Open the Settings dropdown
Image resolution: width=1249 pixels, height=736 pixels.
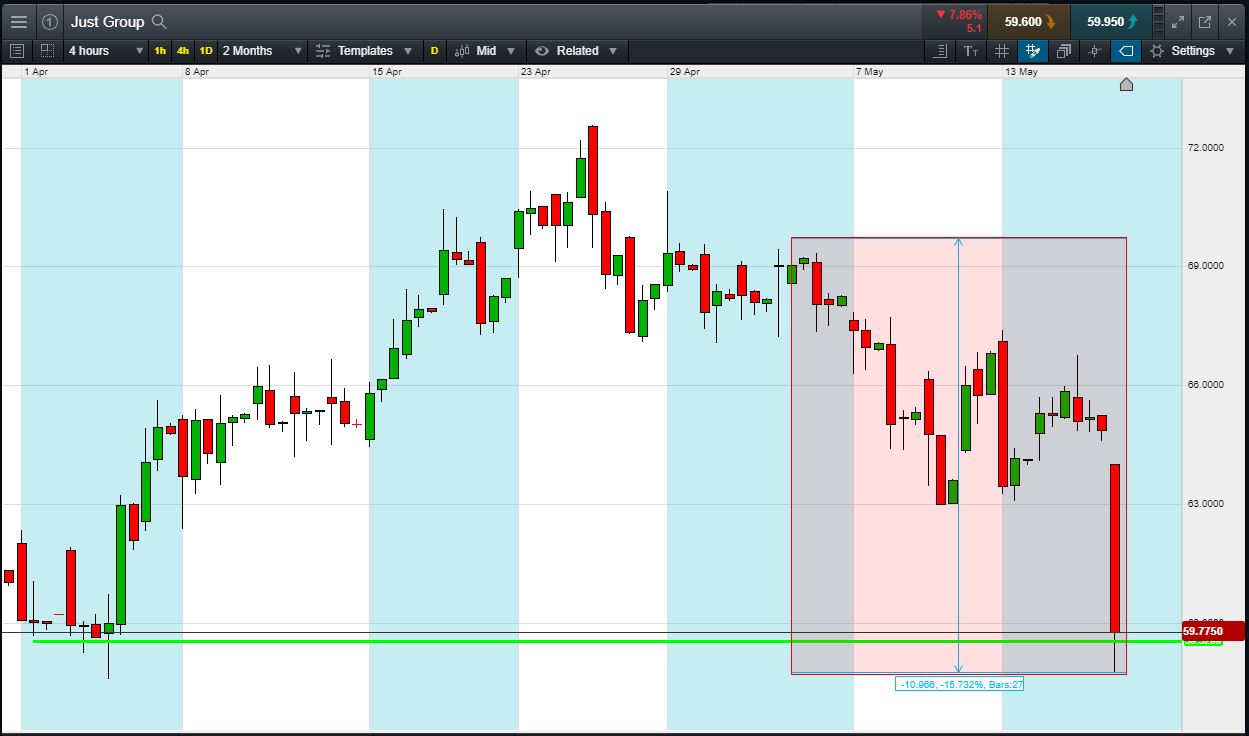[x=1192, y=51]
